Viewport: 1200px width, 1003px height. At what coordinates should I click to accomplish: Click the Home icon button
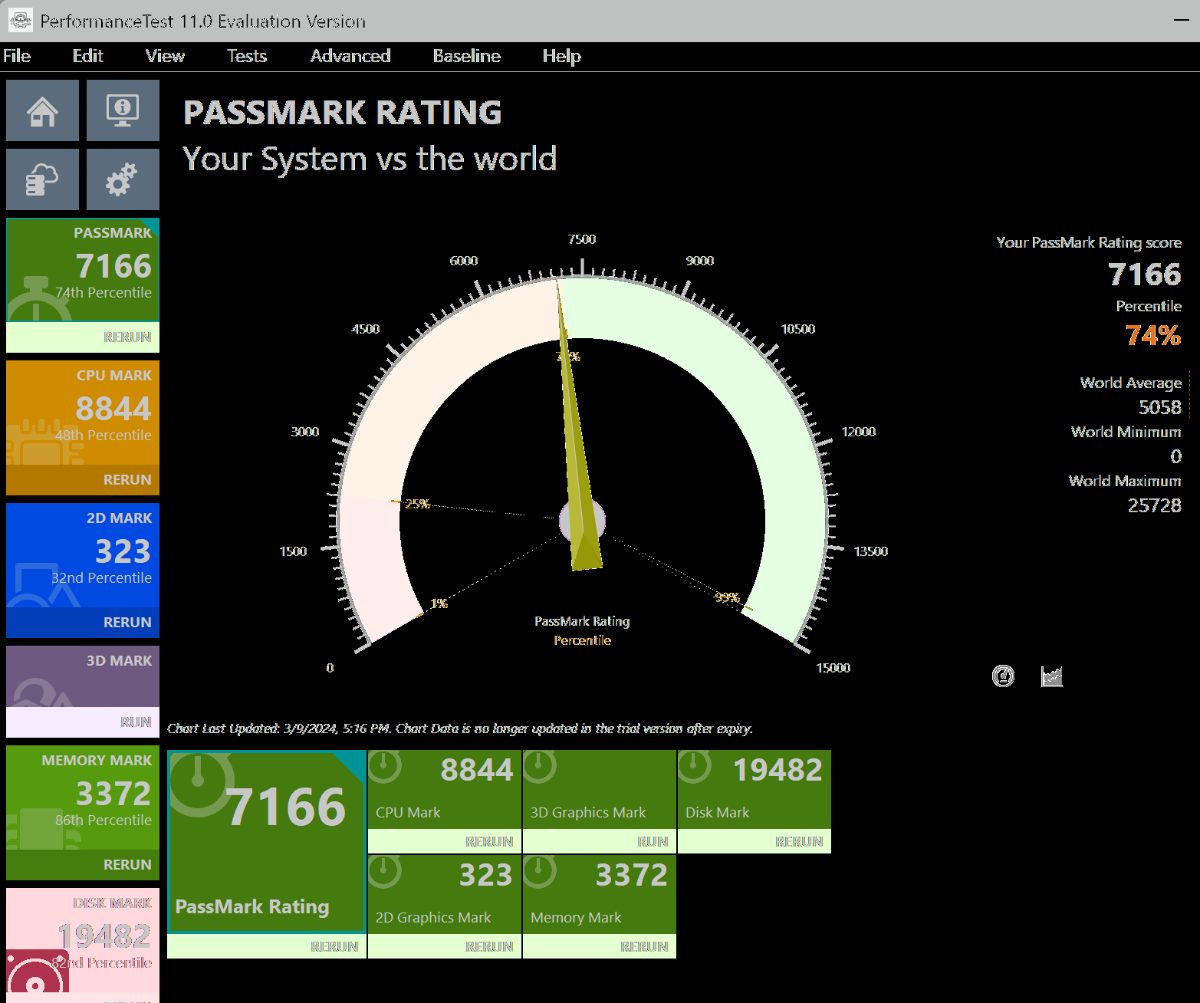pyautogui.click(x=42, y=111)
